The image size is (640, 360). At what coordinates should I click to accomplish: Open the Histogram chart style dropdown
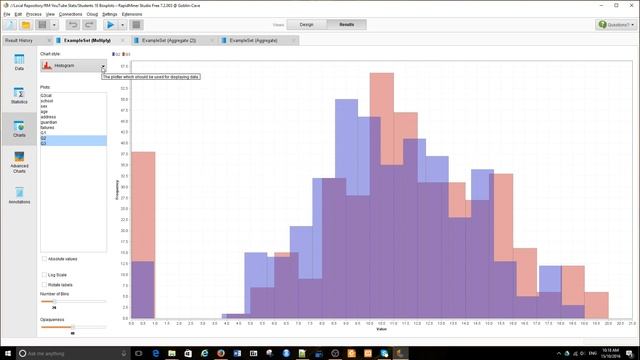tap(73, 66)
